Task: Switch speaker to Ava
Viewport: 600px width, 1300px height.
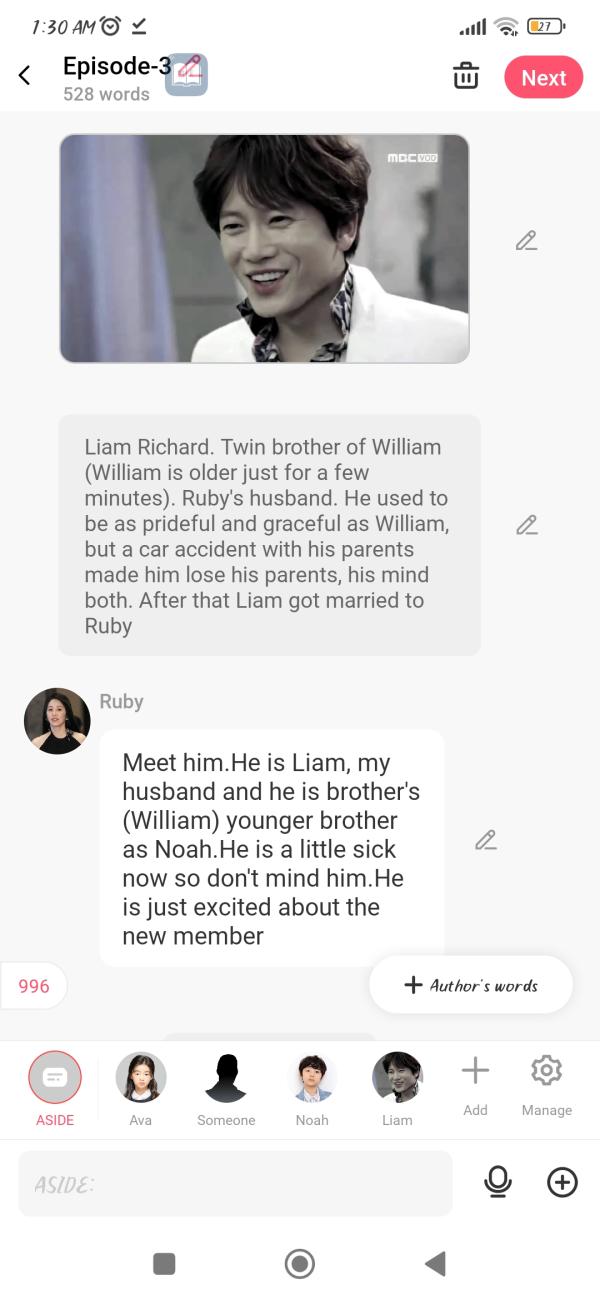Action: [141, 1089]
